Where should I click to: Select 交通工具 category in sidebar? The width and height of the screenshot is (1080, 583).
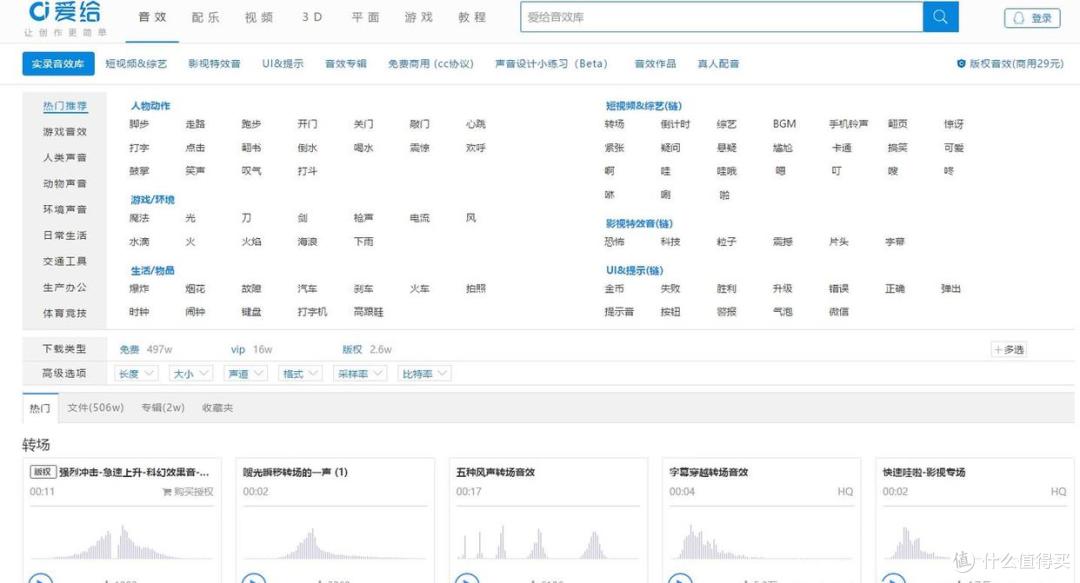[65, 261]
